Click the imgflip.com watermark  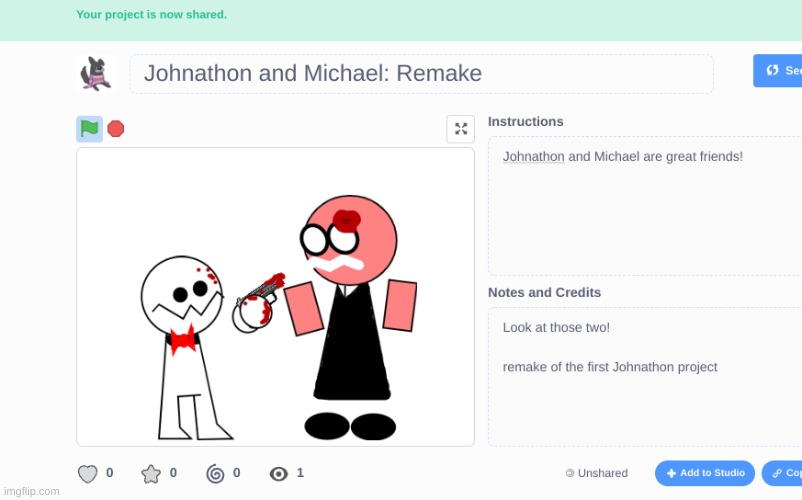32,491
